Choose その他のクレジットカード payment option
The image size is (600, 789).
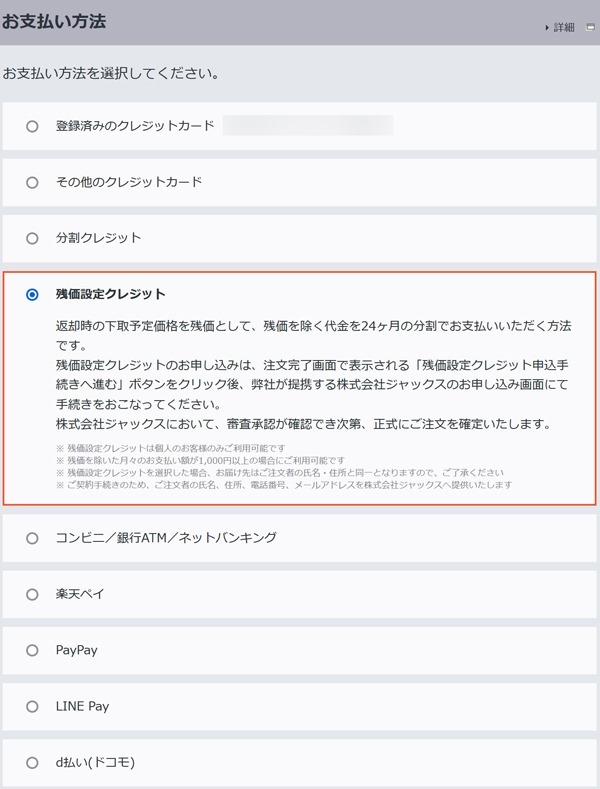click(x=33, y=183)
